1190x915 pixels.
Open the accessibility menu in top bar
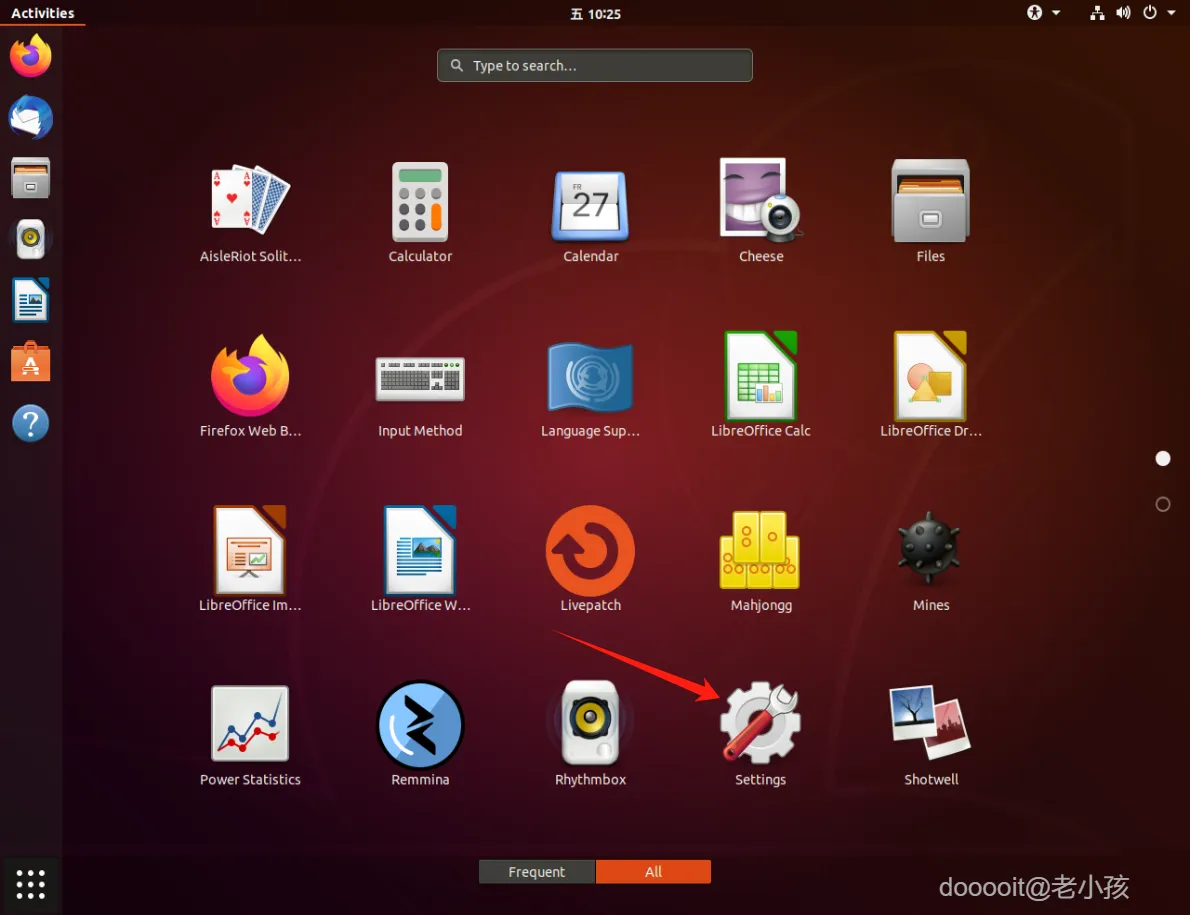[1044, 12]
